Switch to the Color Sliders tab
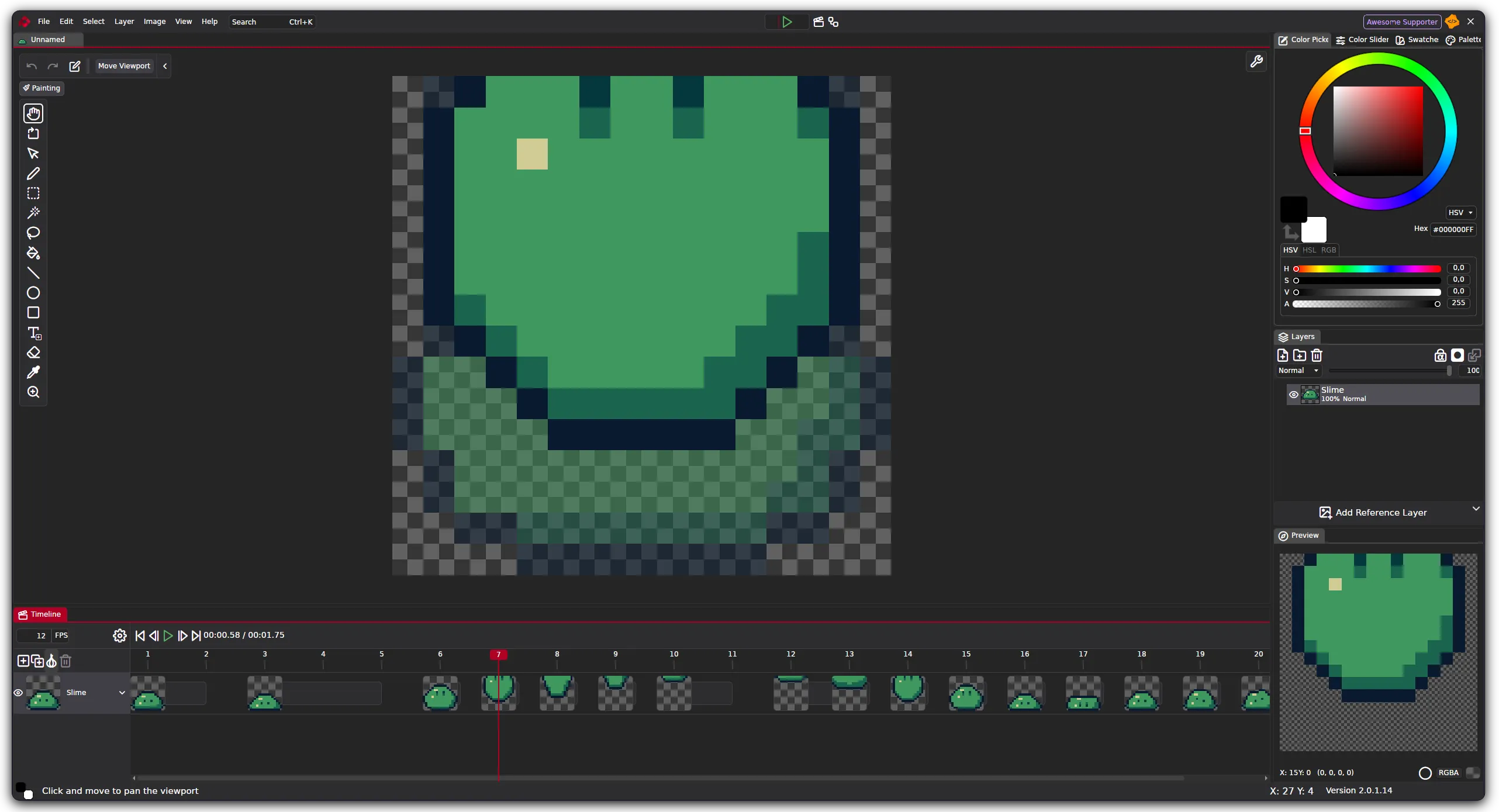Image resolution: width=1499 pixels, height=812 pixels. click(1362, 40)
